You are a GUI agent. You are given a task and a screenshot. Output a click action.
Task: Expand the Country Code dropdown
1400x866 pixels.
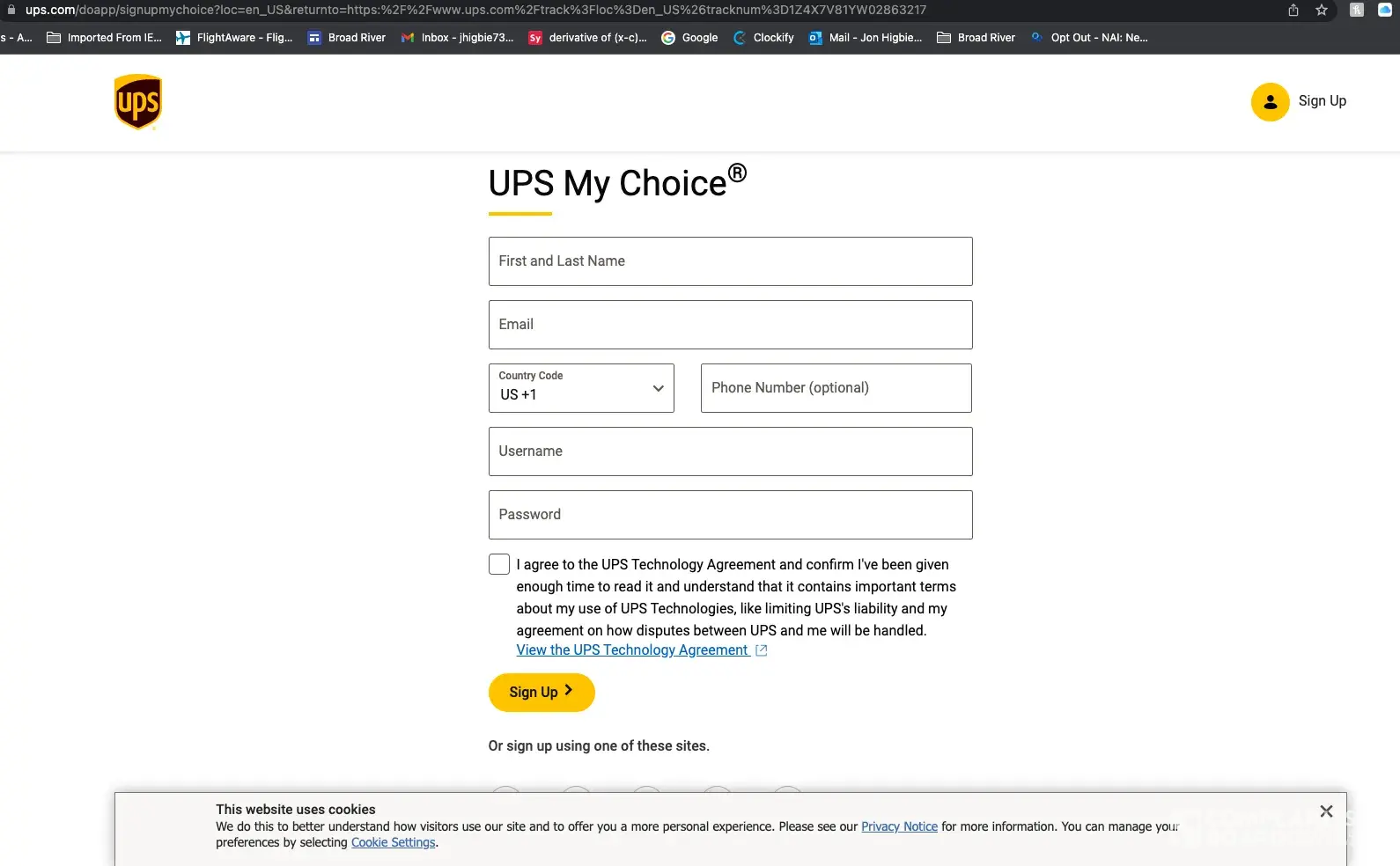pyautogui.click(x=581, y=388)
